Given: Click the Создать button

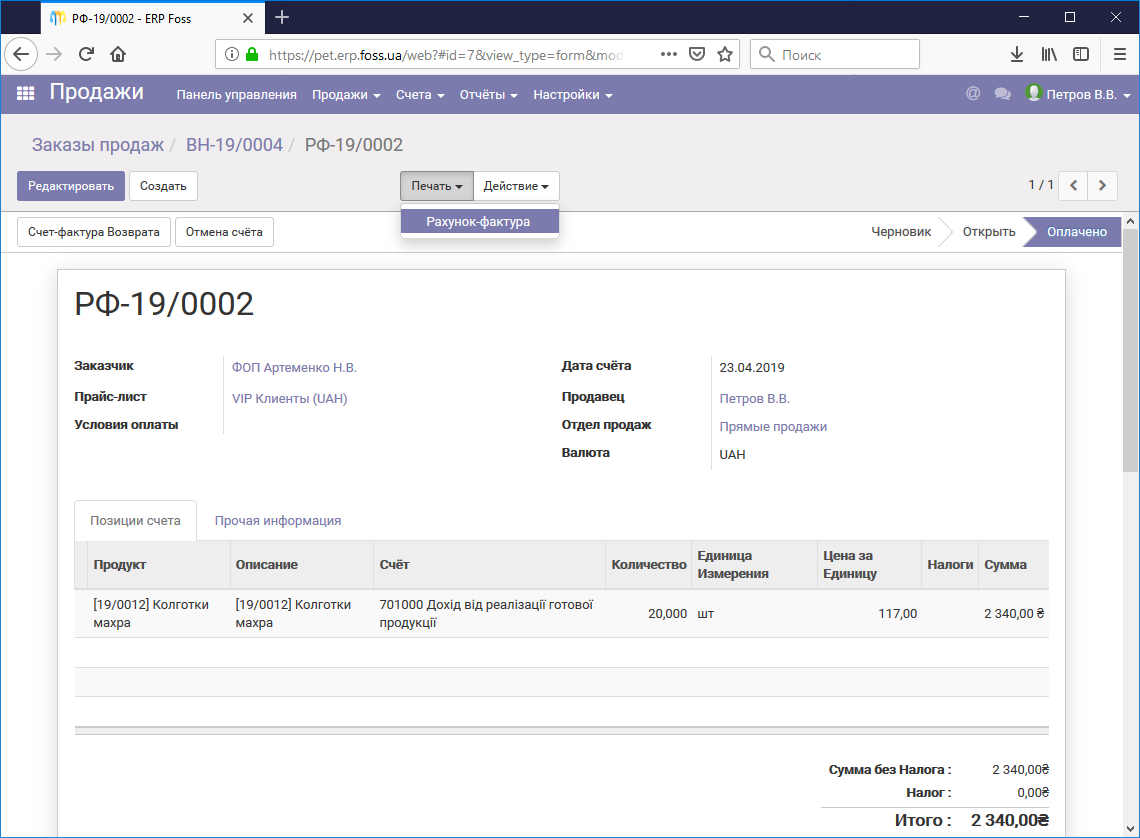Looking at the screenshot, I should (x=163, y=186).
